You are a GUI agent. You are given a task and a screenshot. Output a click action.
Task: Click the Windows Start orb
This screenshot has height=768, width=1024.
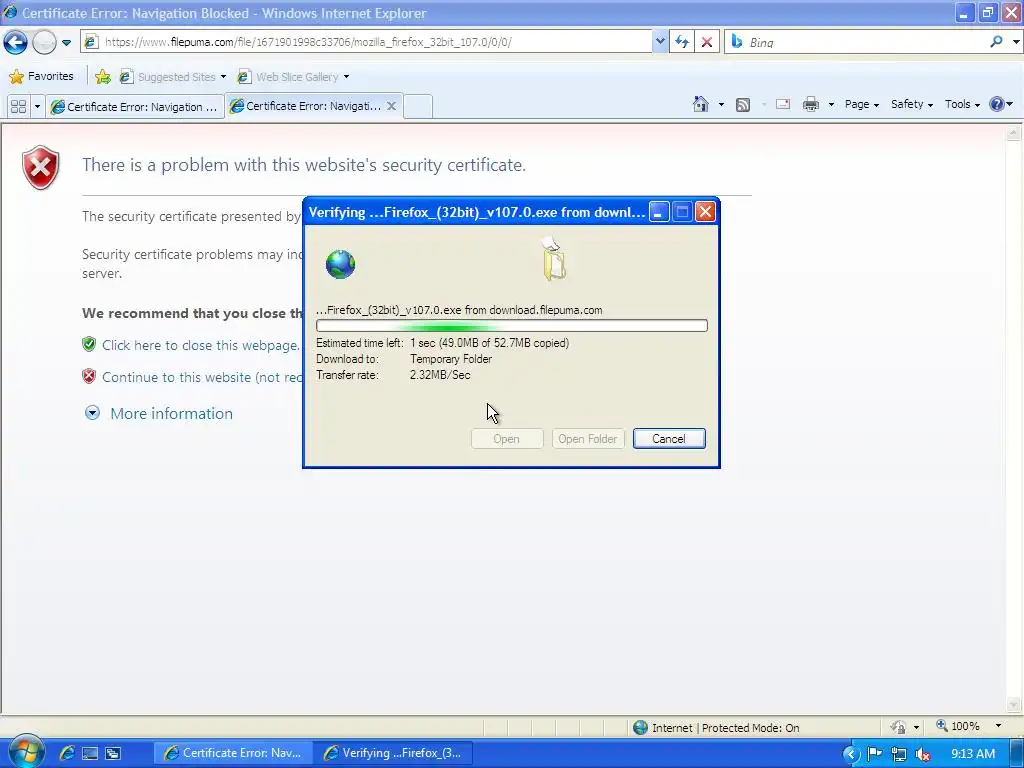[26, 752]
